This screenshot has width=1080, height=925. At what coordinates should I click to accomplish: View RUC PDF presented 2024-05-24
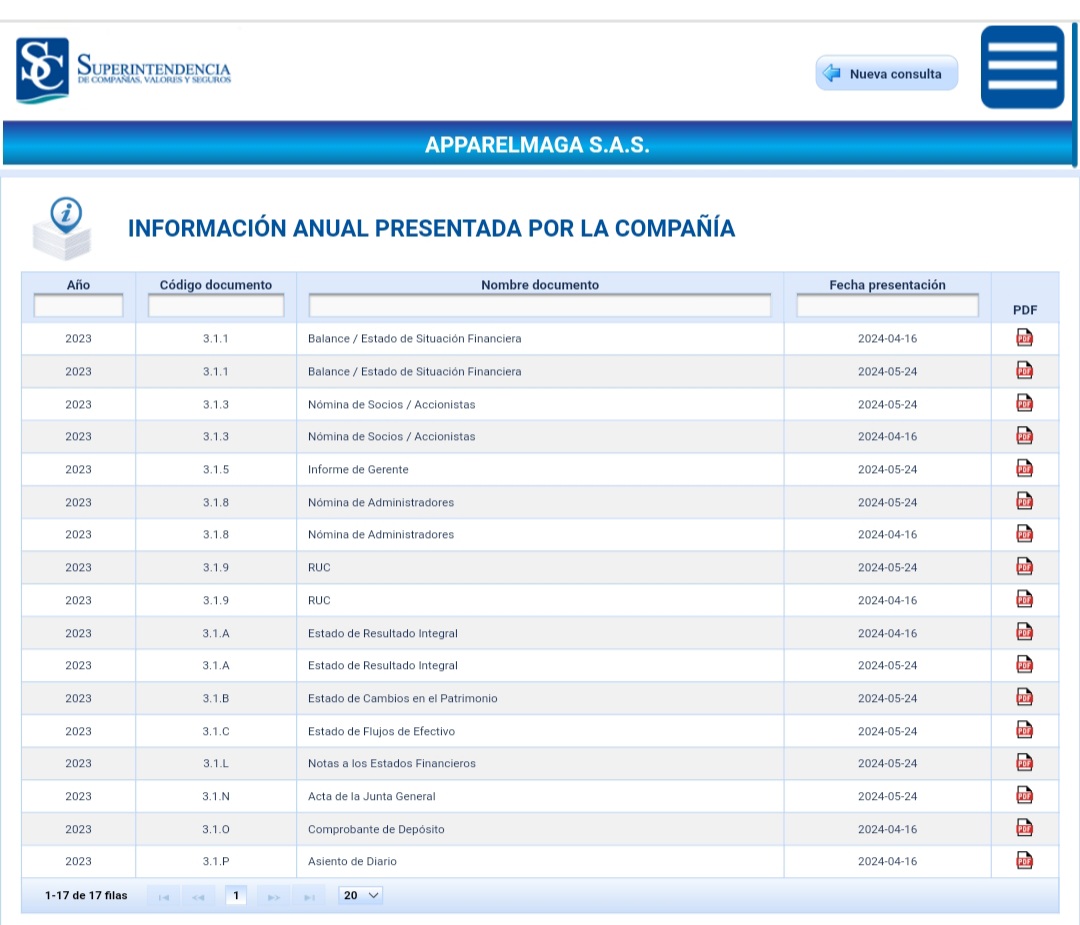1024,567
